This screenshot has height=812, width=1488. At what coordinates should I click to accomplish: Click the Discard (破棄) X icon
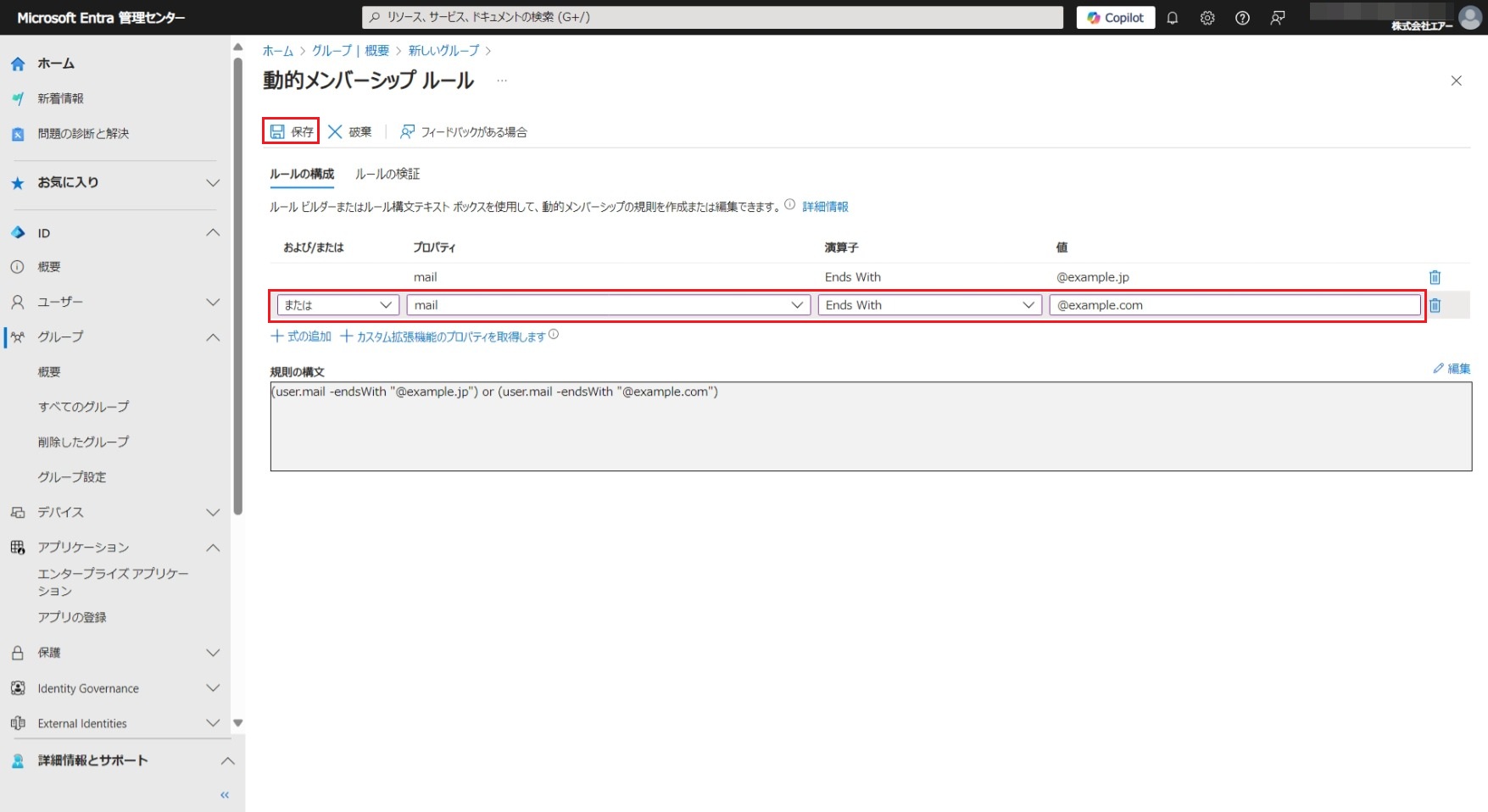[336, 131]
